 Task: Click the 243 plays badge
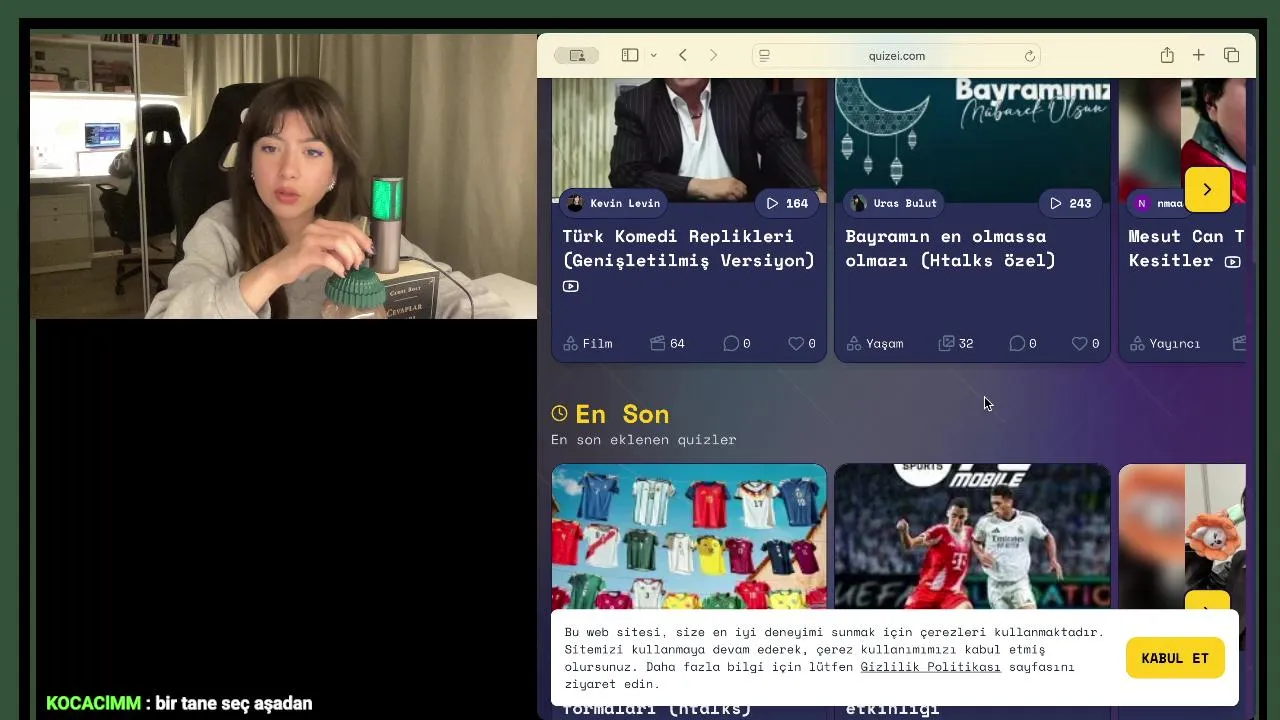1070,203
